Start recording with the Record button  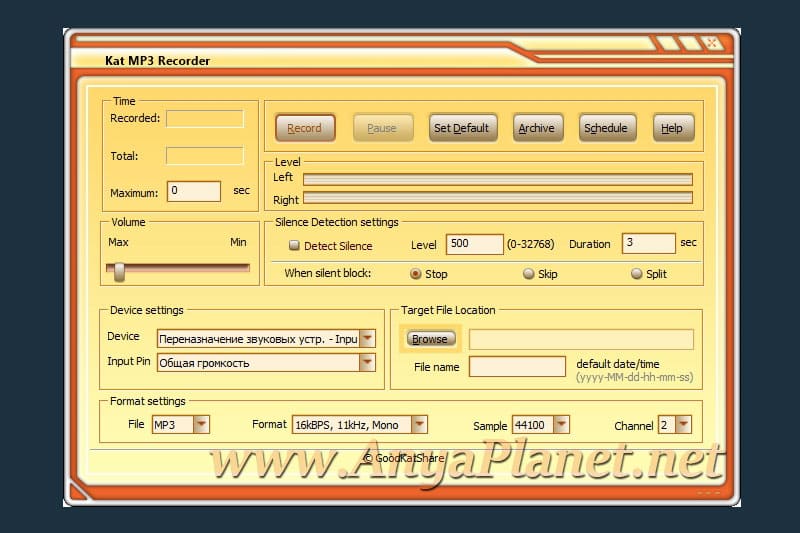coord(305,128)
